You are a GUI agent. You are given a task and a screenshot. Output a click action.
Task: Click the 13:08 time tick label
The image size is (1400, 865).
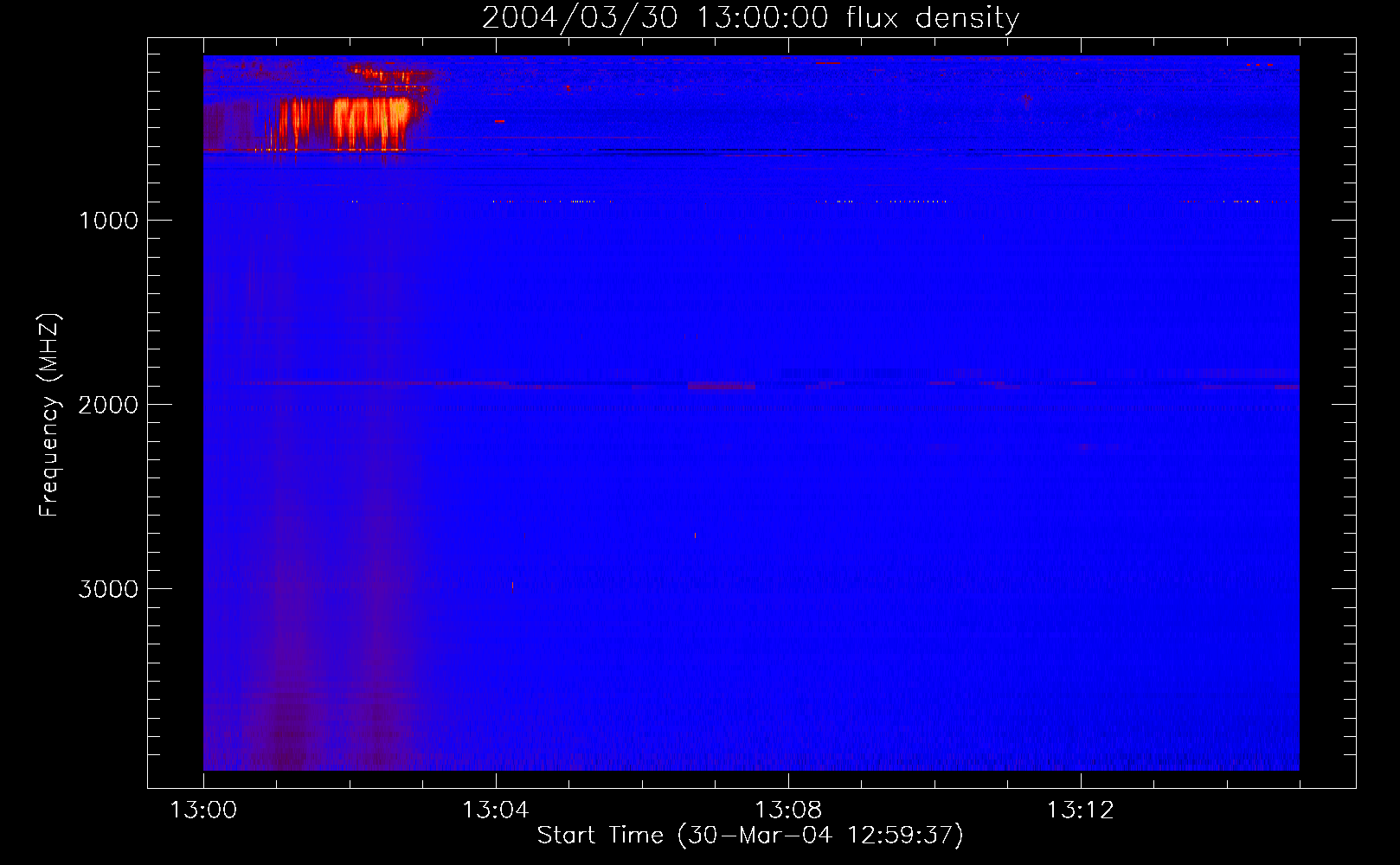[788, 811]
